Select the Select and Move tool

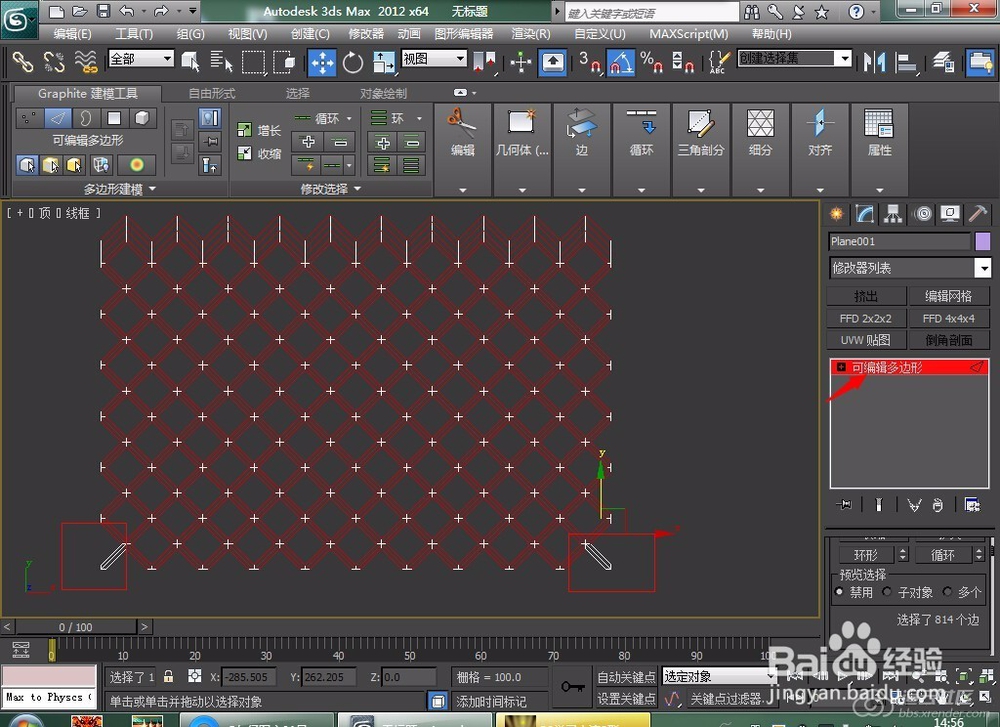point(322,62)
